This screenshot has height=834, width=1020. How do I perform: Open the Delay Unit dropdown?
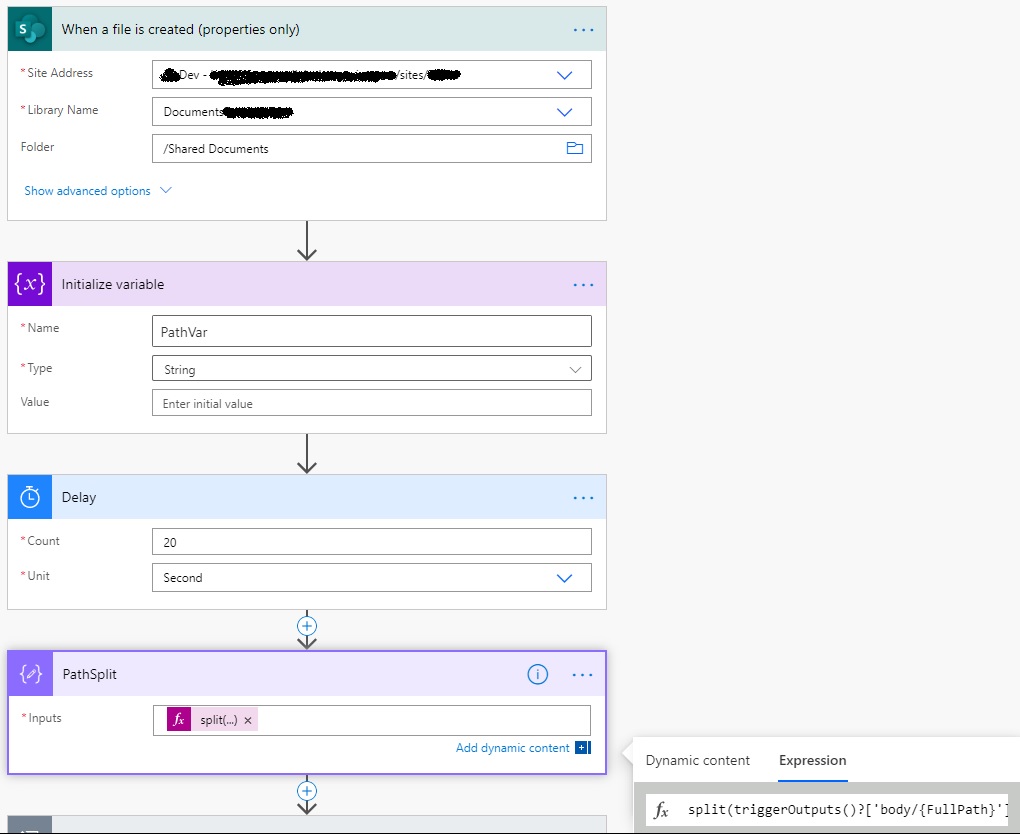point(564,578)
